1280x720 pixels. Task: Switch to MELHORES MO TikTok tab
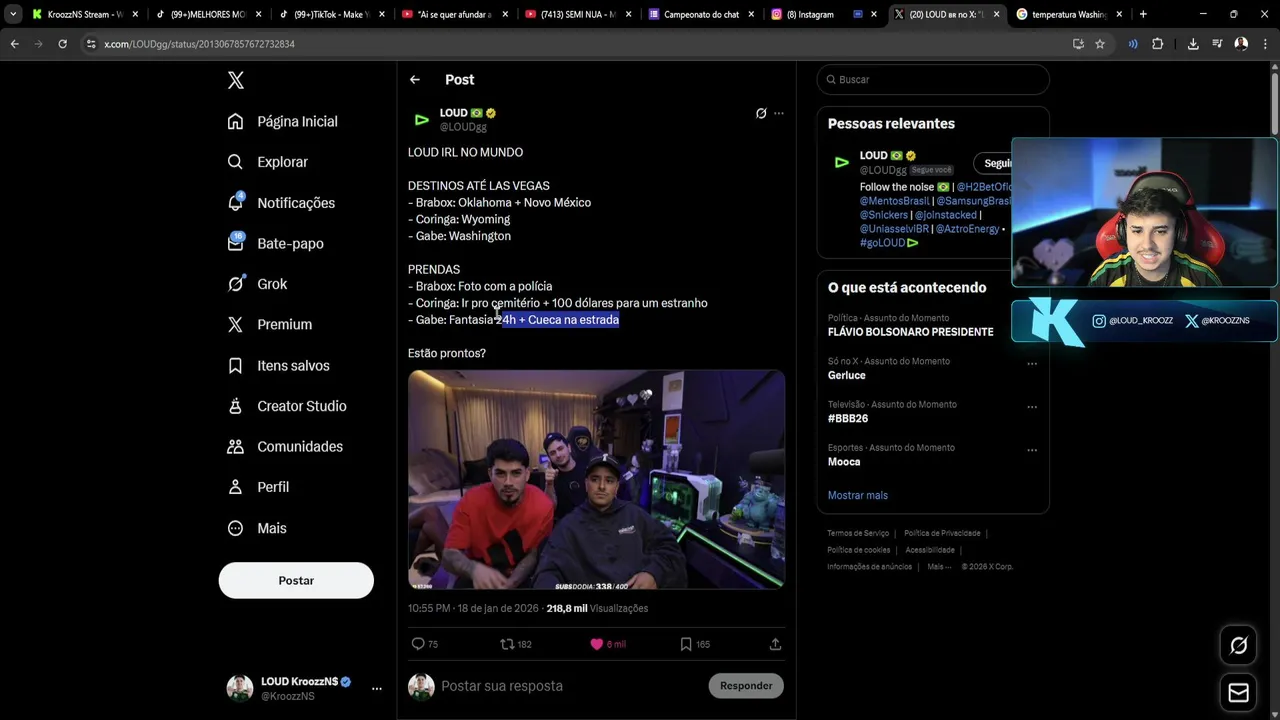[x=207, y=14]
